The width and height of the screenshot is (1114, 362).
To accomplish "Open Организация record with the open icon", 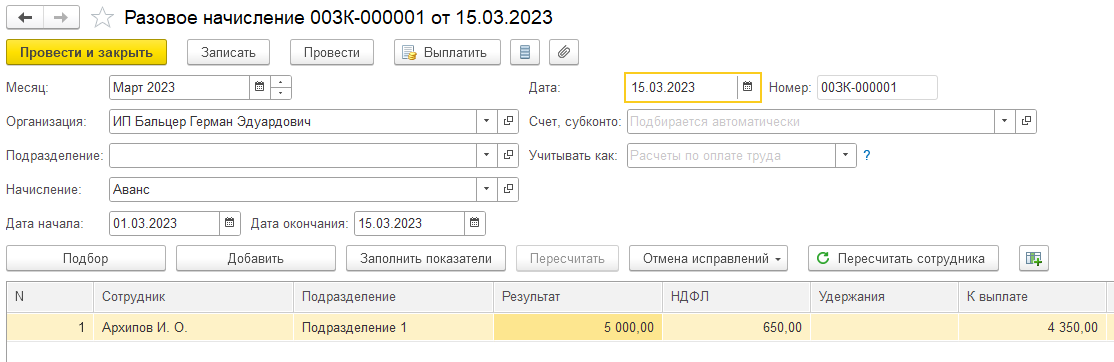I will point(508,121).
